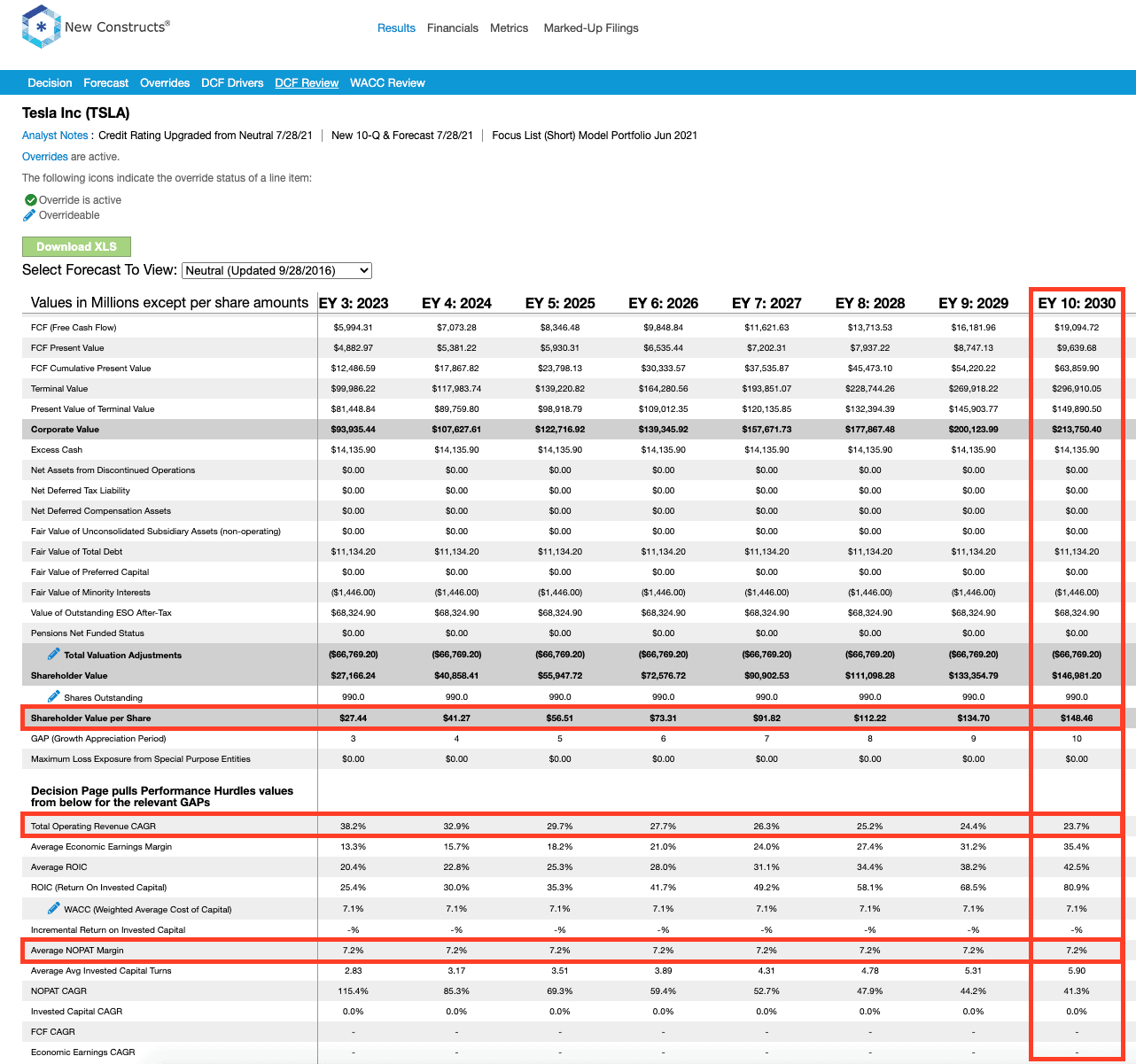Click the Average ROIC row label

pyautogui.click(x=59, y=867)
